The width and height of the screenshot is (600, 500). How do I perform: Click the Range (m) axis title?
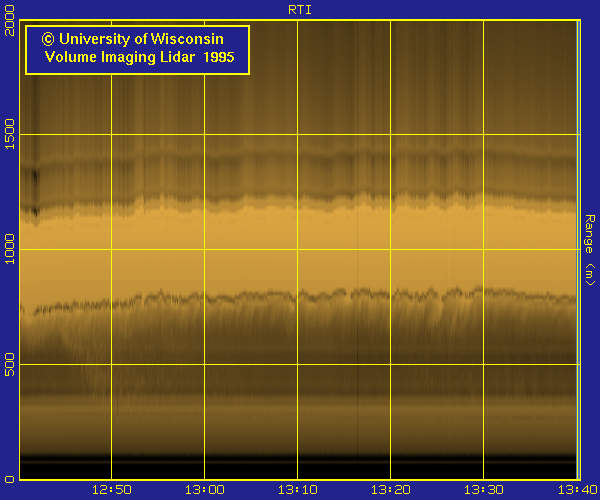(590, 250)
